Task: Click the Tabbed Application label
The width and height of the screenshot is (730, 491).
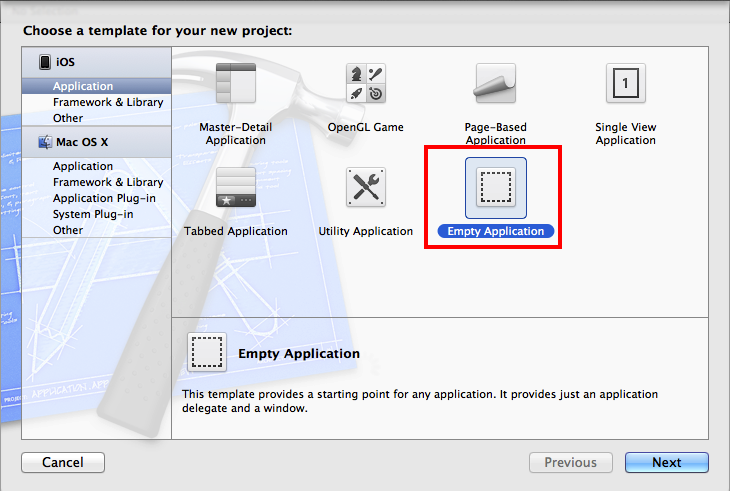Action: pos(236,231)
